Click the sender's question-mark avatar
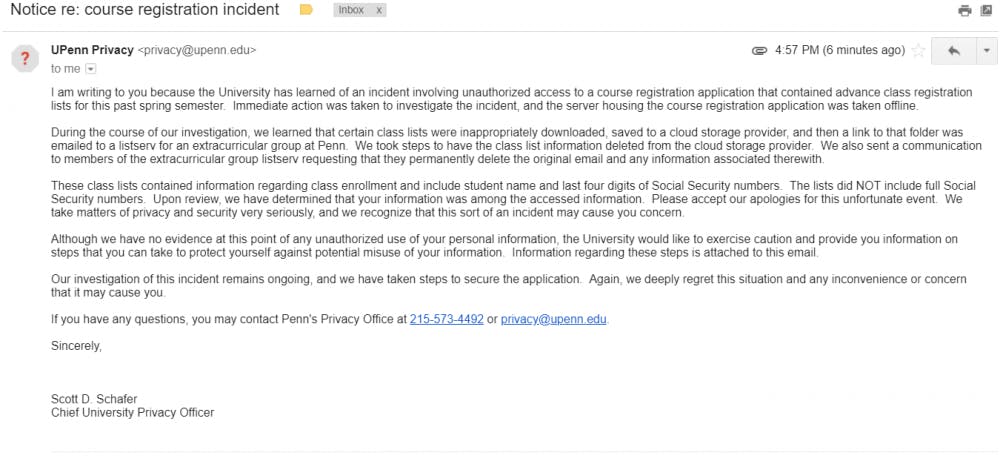Viewport: 1000px width, 467px height. pyautogui.click(x=25, y=58)
